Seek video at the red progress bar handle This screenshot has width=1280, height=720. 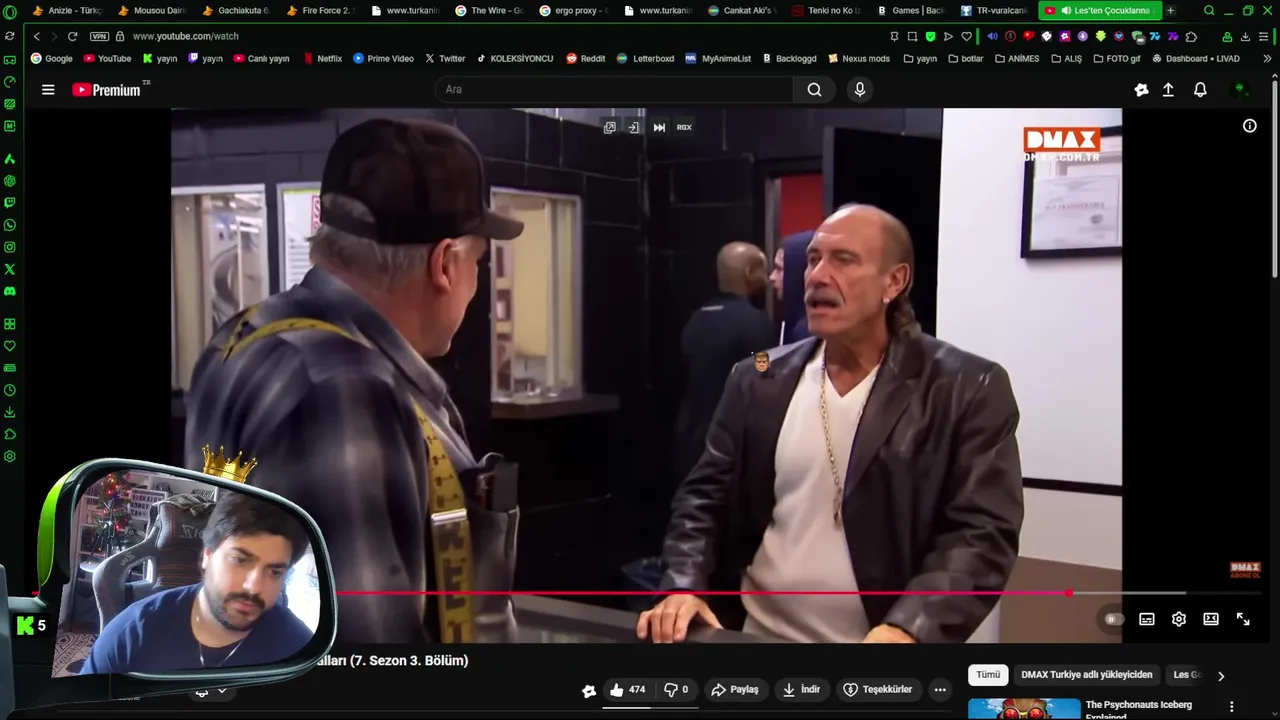[x=1069, y=593]
